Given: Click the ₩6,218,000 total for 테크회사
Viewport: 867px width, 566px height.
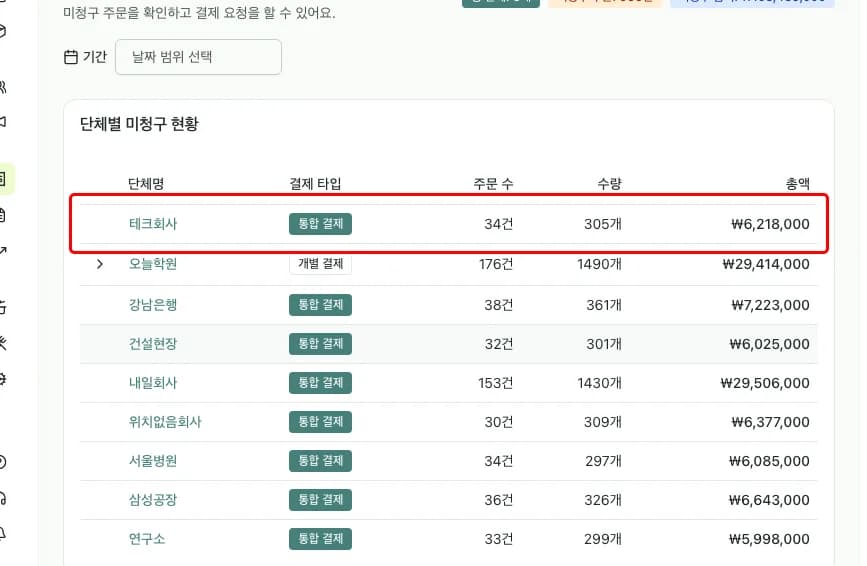Looking at the screenshot, I should (770, 224).
